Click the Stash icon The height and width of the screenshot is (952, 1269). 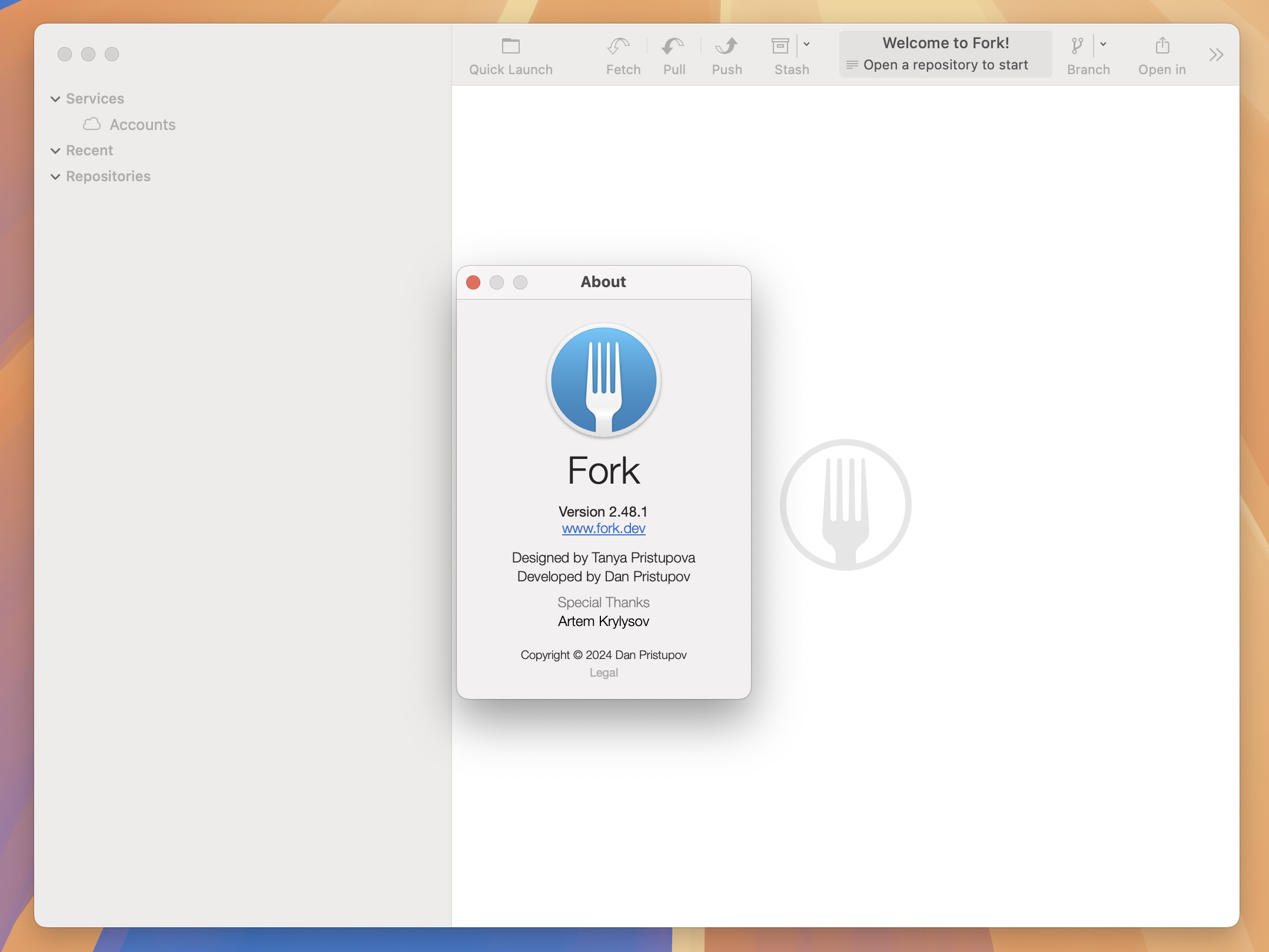778,44
